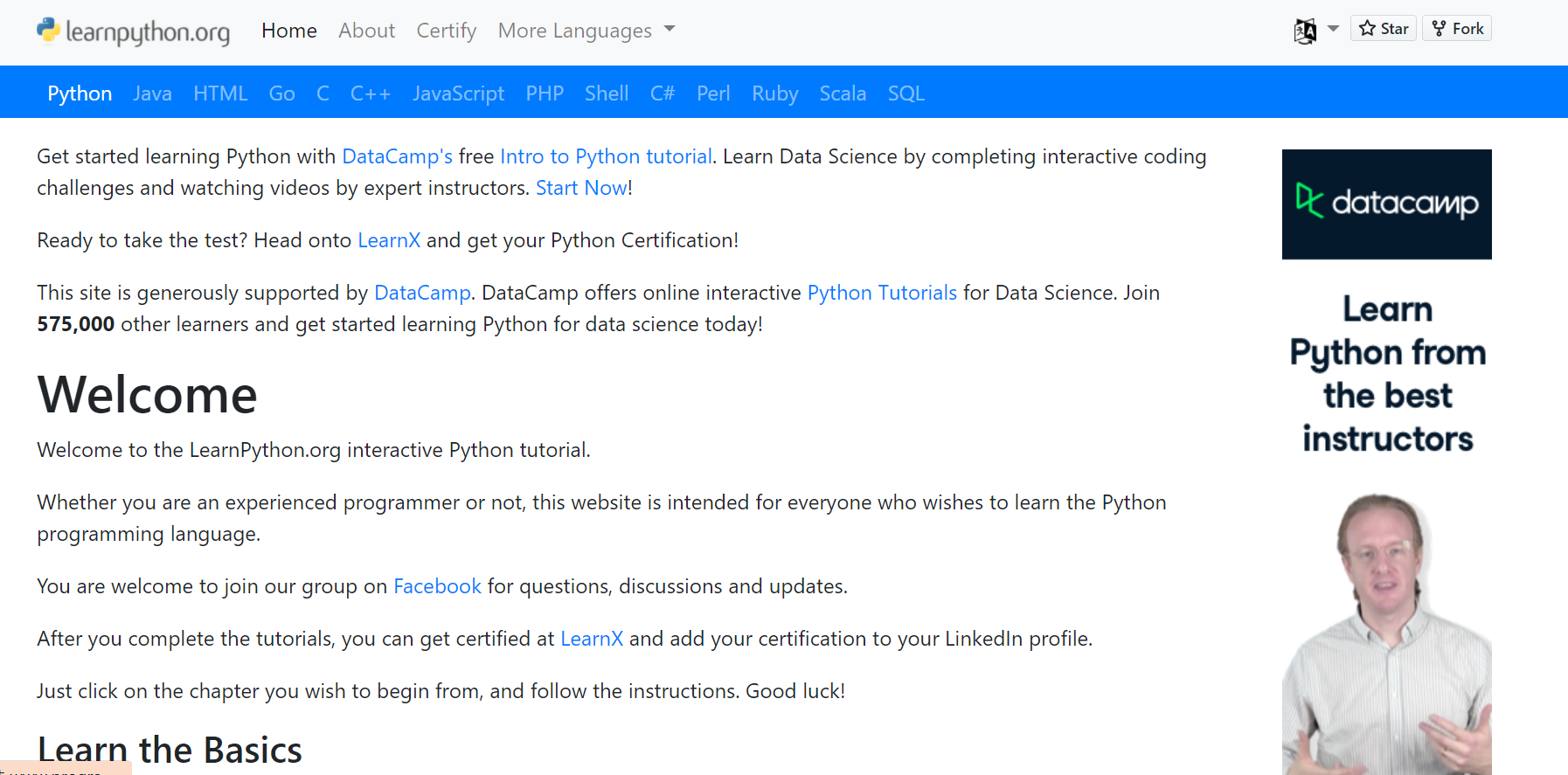The image size is (1568, 775).
Task: Click the learnpython.org Python logo
Action: click(x=48, y=31)
